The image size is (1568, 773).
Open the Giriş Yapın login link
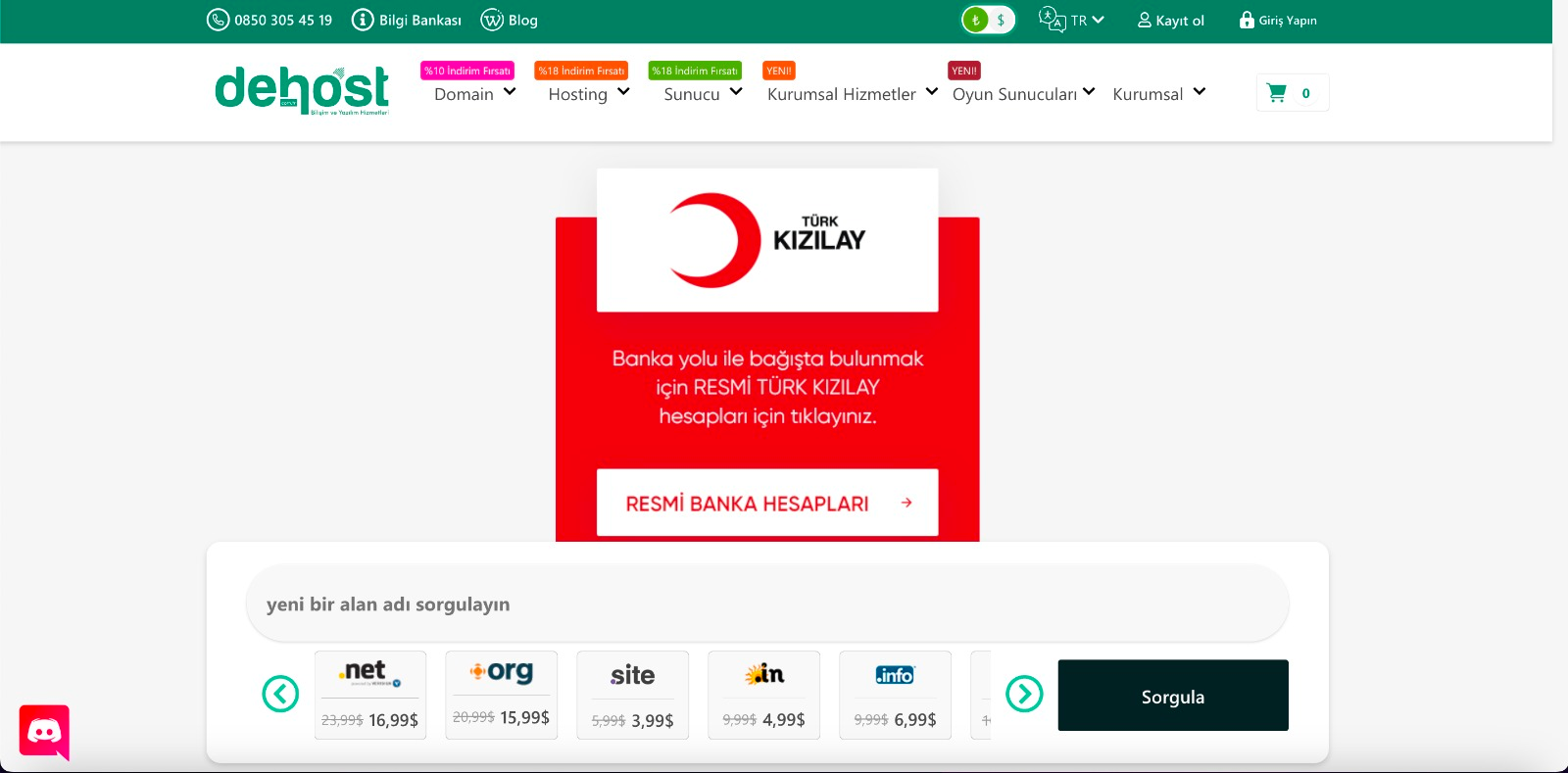click(1288, 21)
